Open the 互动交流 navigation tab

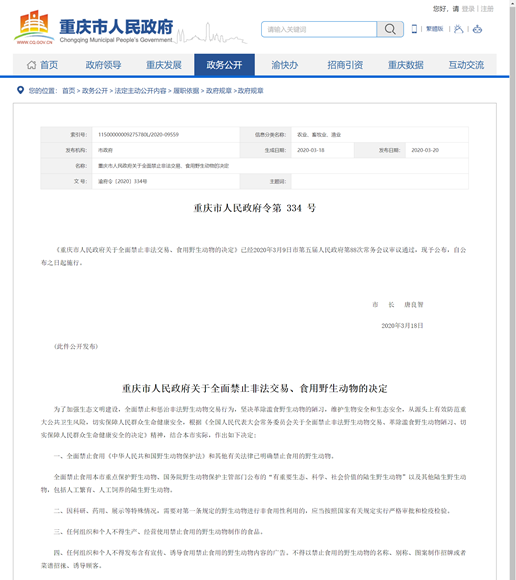(x=466, y=65)
